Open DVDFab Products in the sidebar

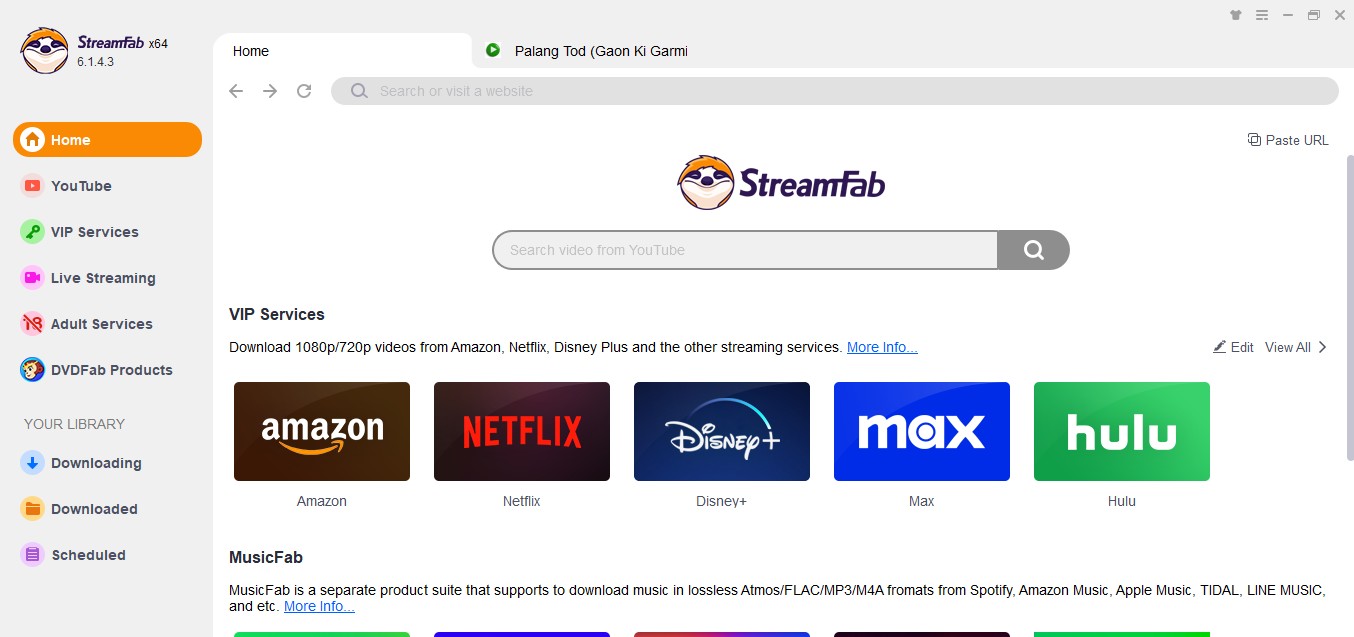[x=107, y=370]
